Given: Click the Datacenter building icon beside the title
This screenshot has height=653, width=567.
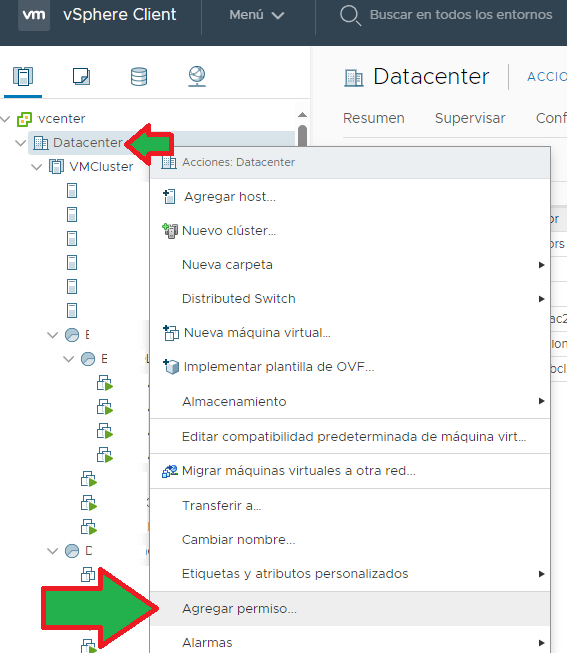Looking at the screenshot, I should tap(354, 78).
